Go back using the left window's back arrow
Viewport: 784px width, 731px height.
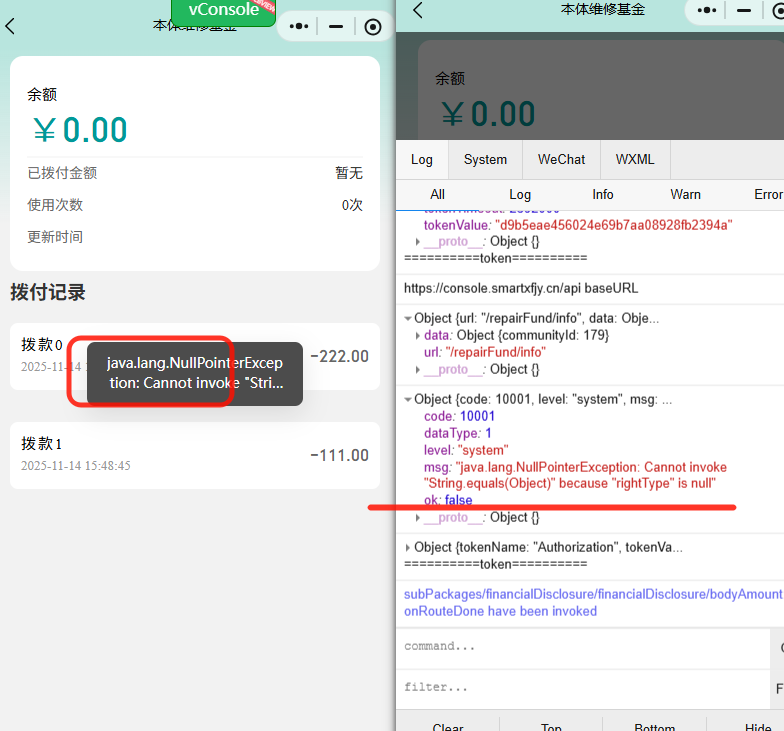(11, 27)
